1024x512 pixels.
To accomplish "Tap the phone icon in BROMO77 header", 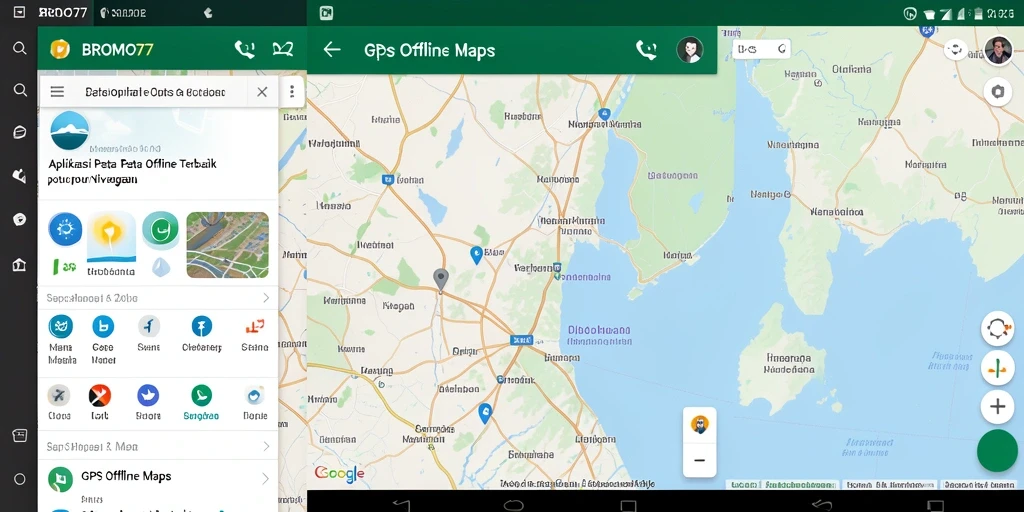I will point(244,49).
